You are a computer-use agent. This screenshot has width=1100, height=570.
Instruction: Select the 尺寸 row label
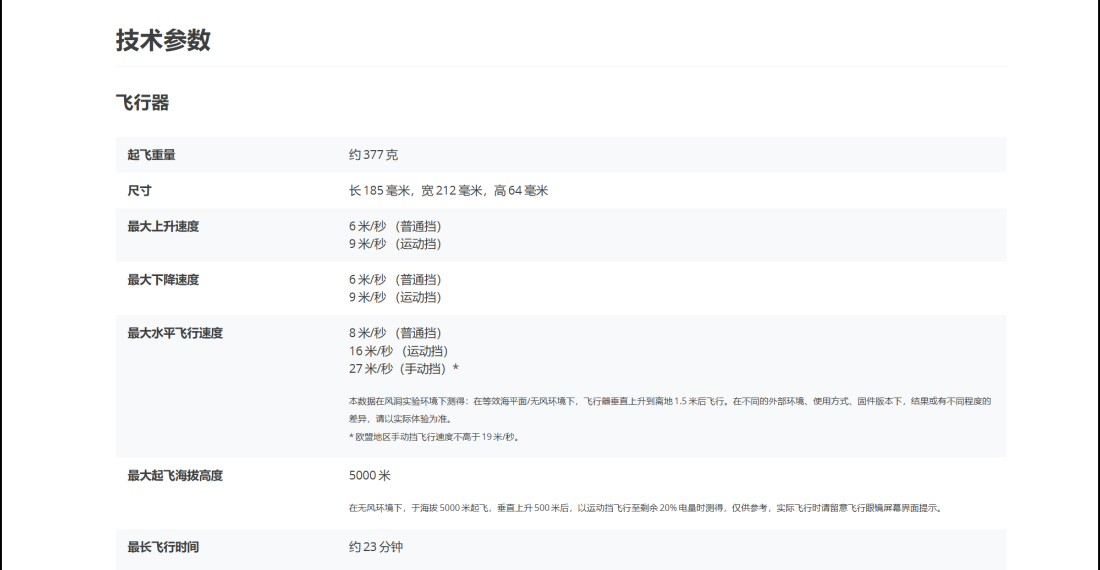tap(139, 190)
